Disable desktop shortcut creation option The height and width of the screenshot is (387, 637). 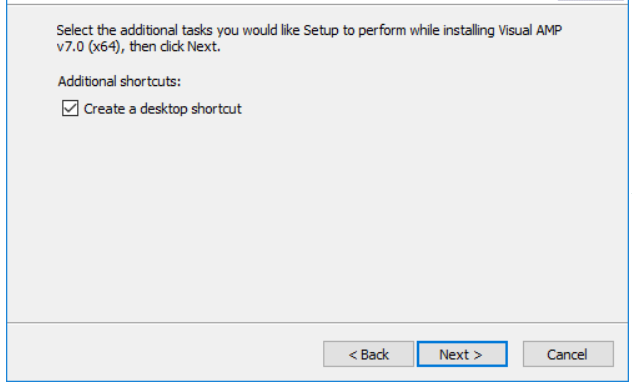click(70, 108)
